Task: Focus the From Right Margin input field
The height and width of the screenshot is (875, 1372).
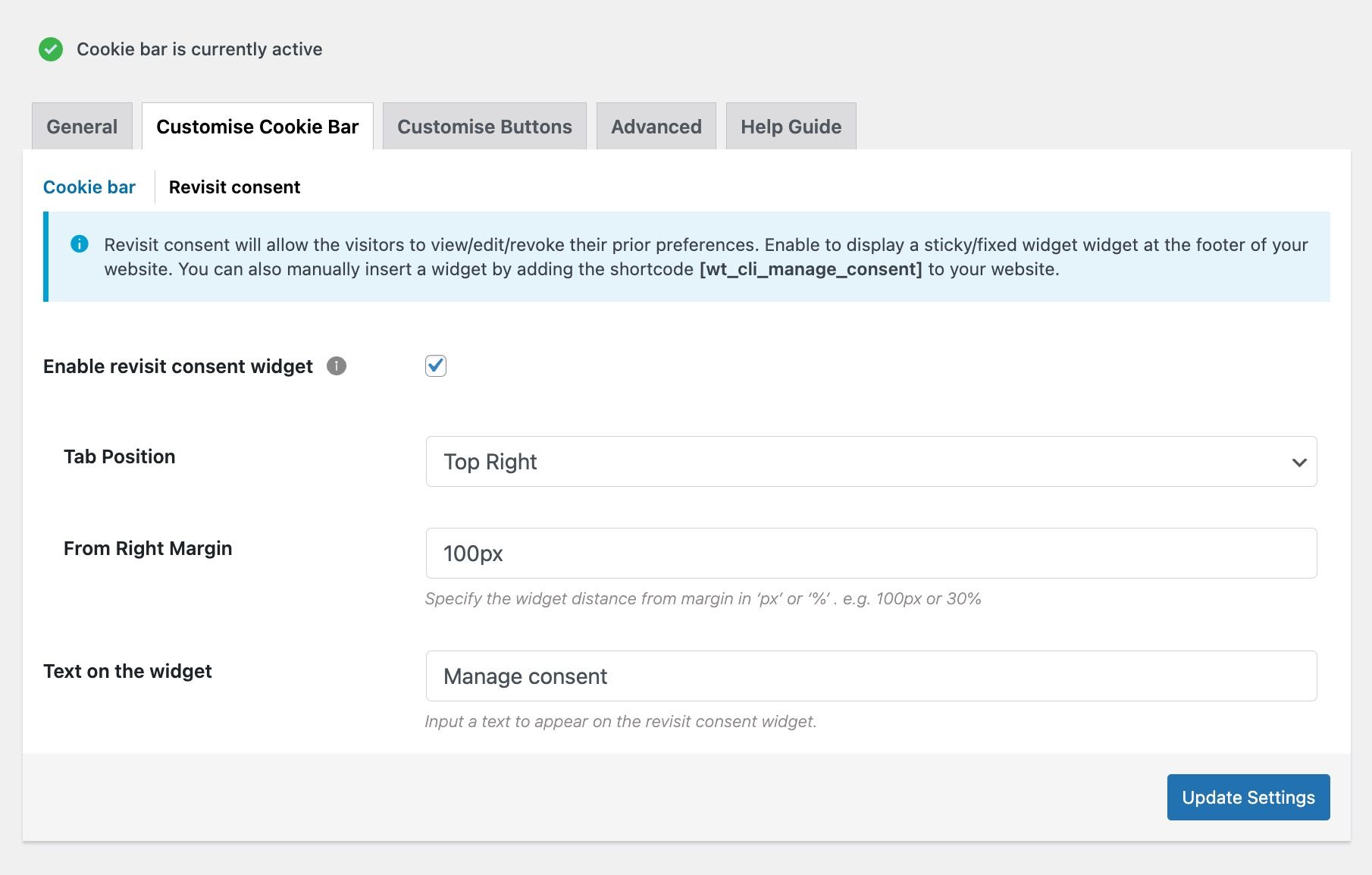Action: (x=871, y=554)
